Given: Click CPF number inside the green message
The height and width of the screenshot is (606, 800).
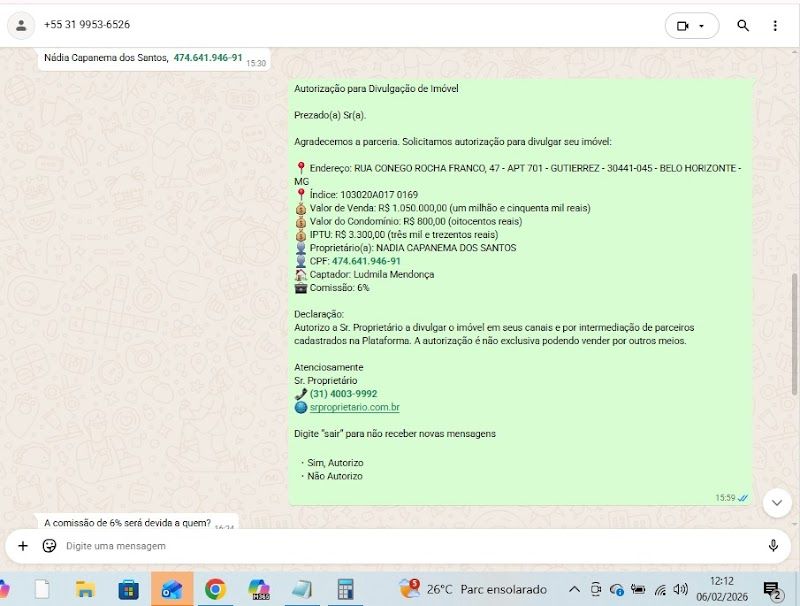Looking at the screenshot, I should (x=366, y=261).
